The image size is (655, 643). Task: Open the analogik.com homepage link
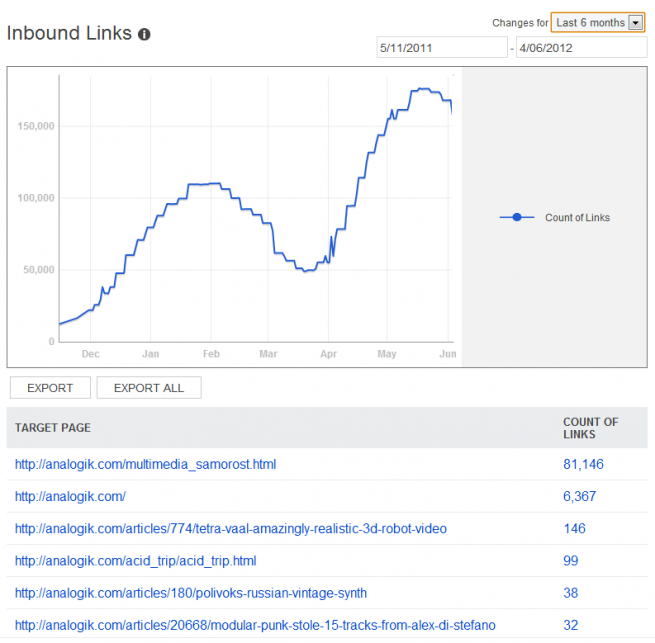[70, 497]
